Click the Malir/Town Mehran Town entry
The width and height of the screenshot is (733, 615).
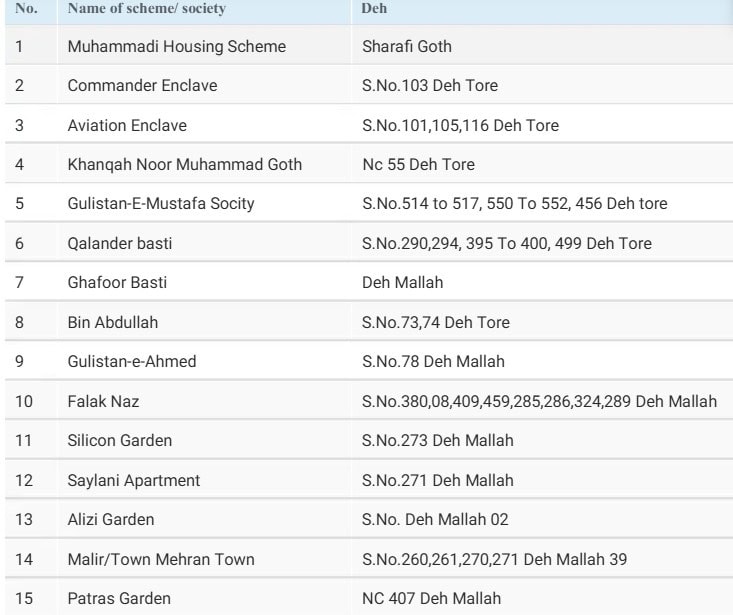148,559
